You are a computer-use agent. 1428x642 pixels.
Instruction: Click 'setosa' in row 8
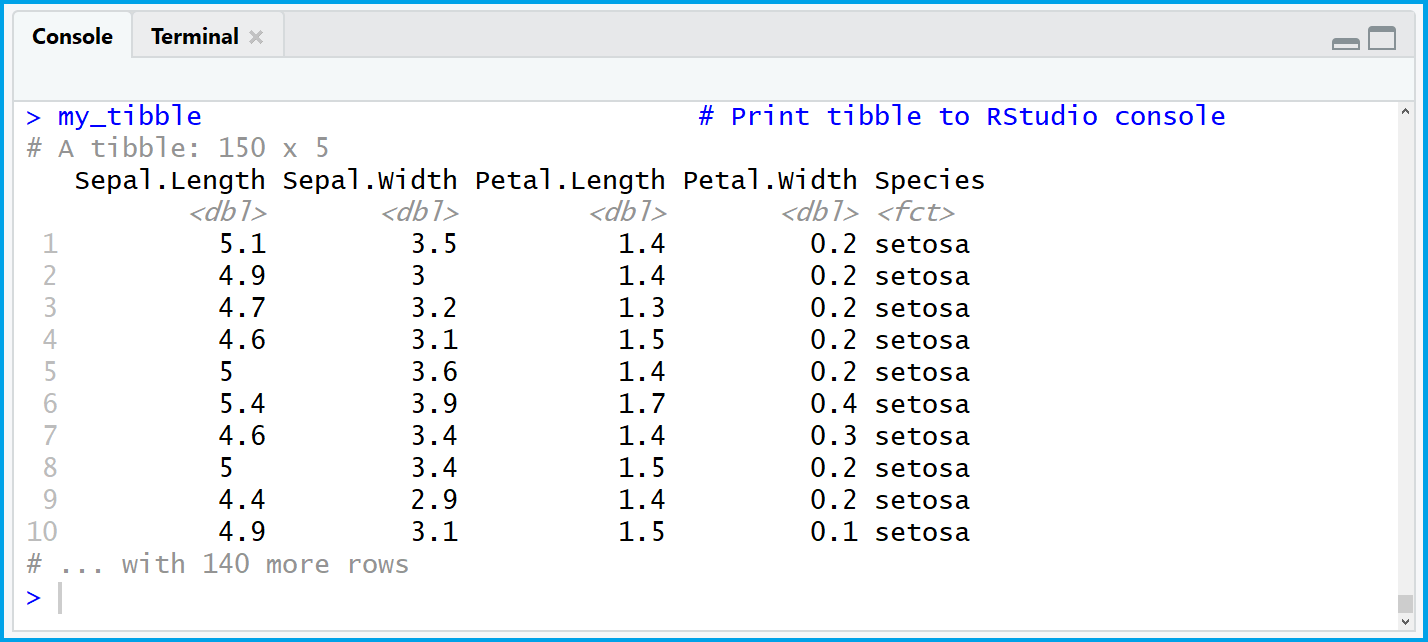coord(922,468)
